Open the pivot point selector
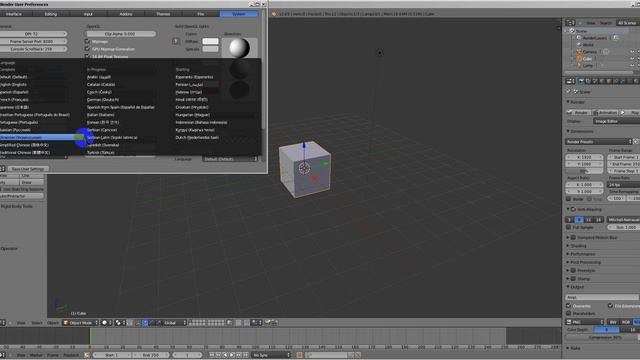Screen dimensions: 640x360 [120, 322]
